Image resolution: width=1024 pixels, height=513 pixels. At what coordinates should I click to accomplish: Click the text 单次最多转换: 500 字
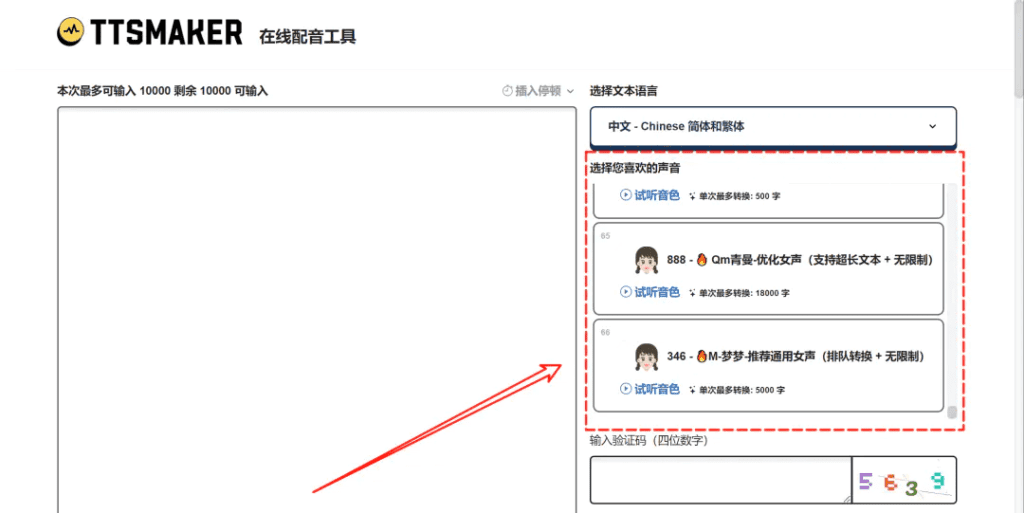739,196
